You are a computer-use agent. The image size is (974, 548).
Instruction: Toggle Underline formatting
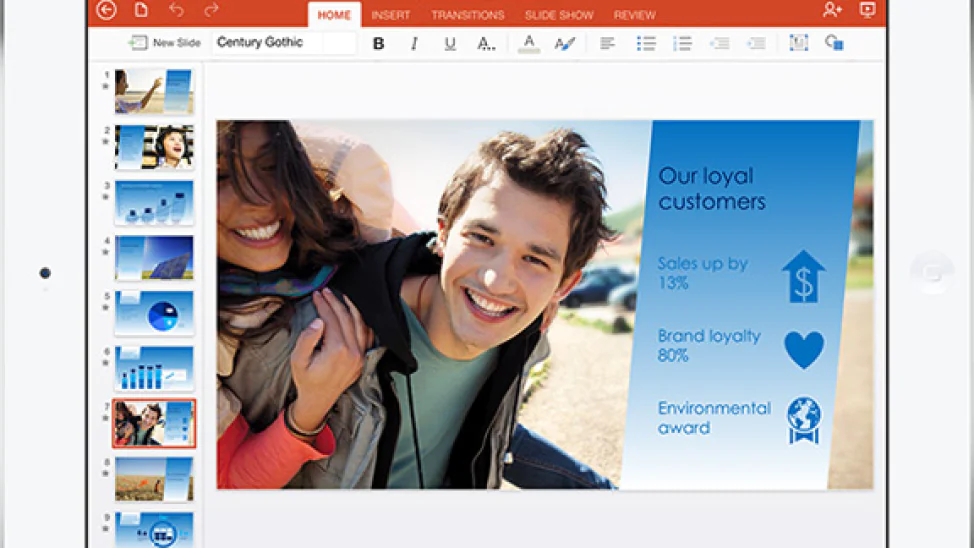point(450,43)
